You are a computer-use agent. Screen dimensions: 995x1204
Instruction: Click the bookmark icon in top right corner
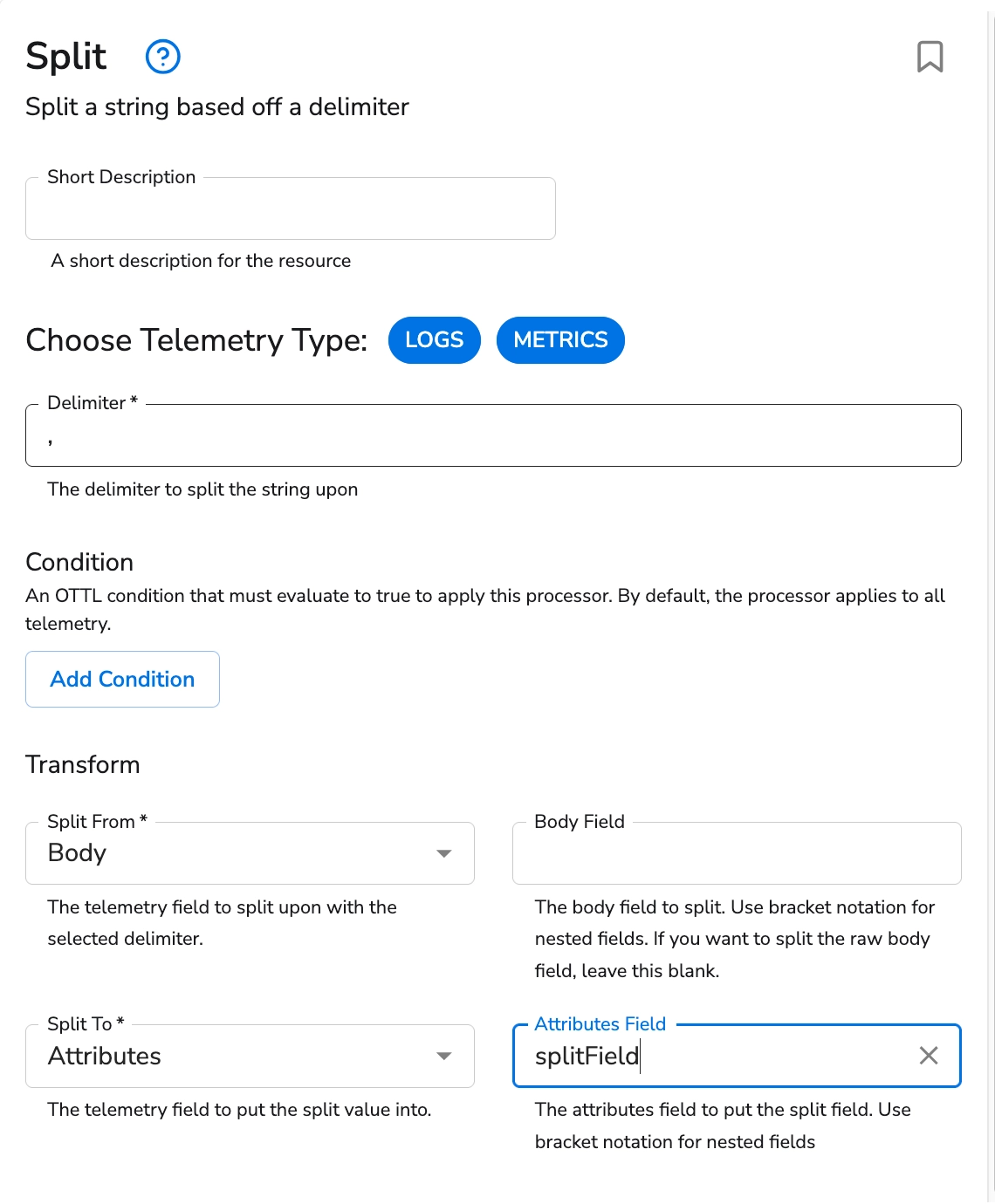click(930, 57)
